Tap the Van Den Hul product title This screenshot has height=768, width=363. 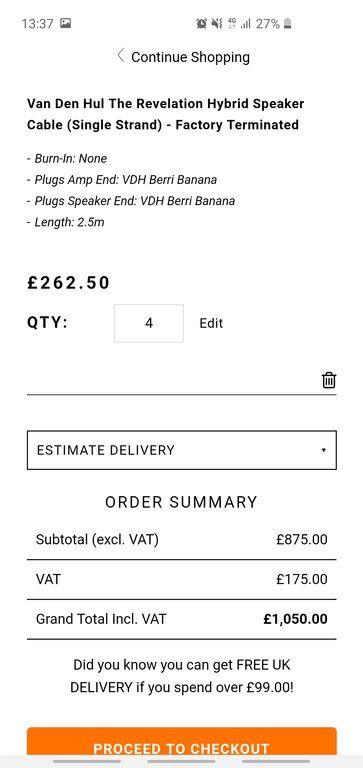(166, 114)
